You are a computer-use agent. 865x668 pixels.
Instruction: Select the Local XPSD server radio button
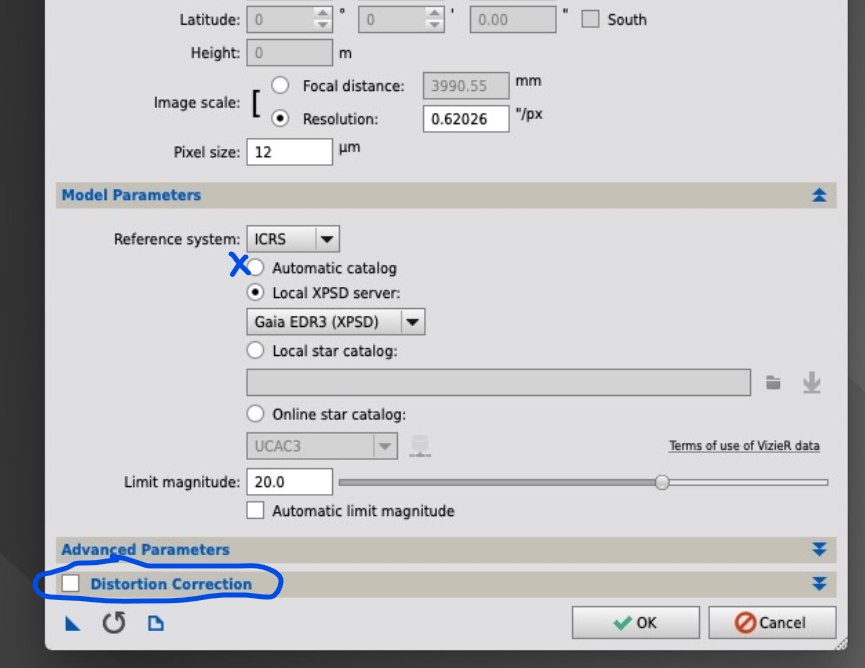(x=255, y=292)
